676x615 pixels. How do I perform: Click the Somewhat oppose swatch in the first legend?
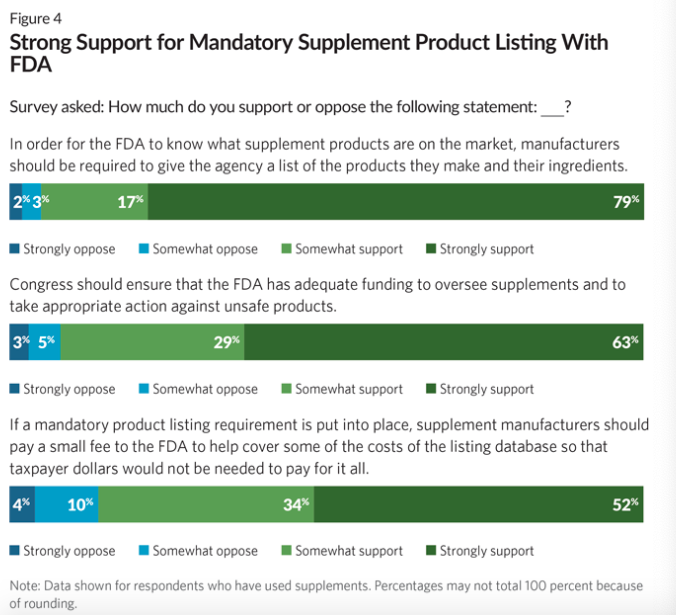click(x=144, y=249)
